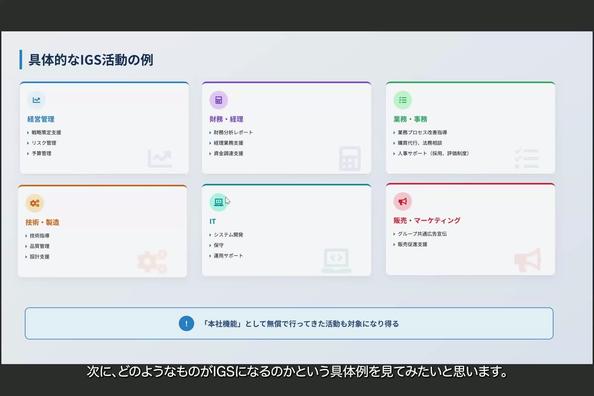Click the 財務分析レポート bullet item

pyautogui.click(x=233, y=132)
